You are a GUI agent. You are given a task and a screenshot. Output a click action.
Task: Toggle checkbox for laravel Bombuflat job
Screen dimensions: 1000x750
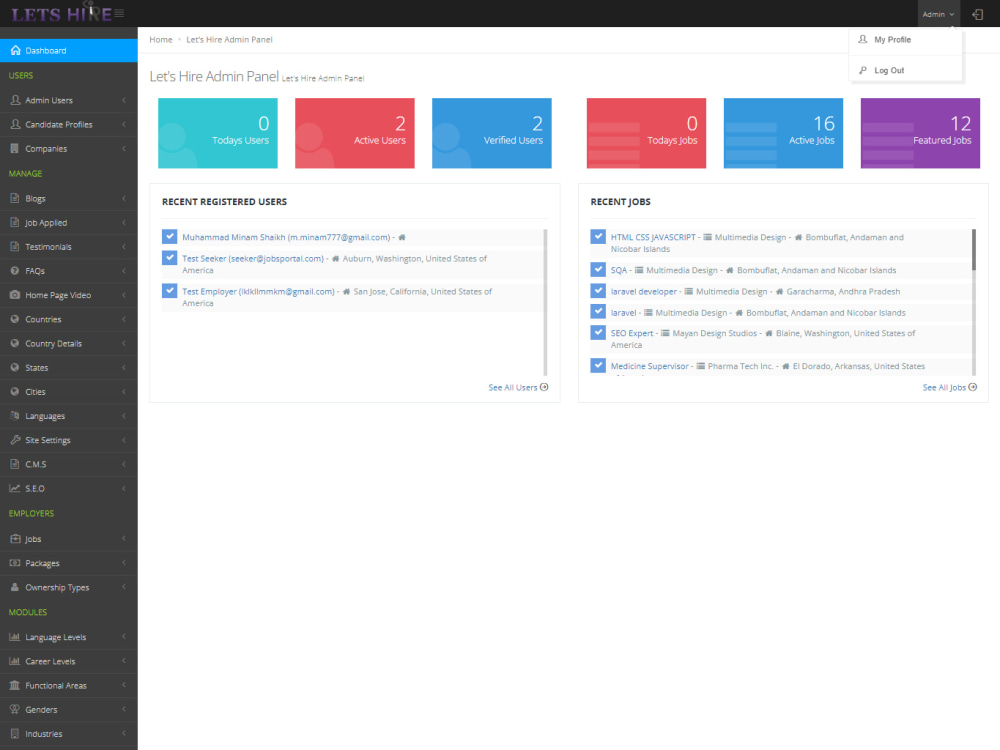click(x=598, y=312)
